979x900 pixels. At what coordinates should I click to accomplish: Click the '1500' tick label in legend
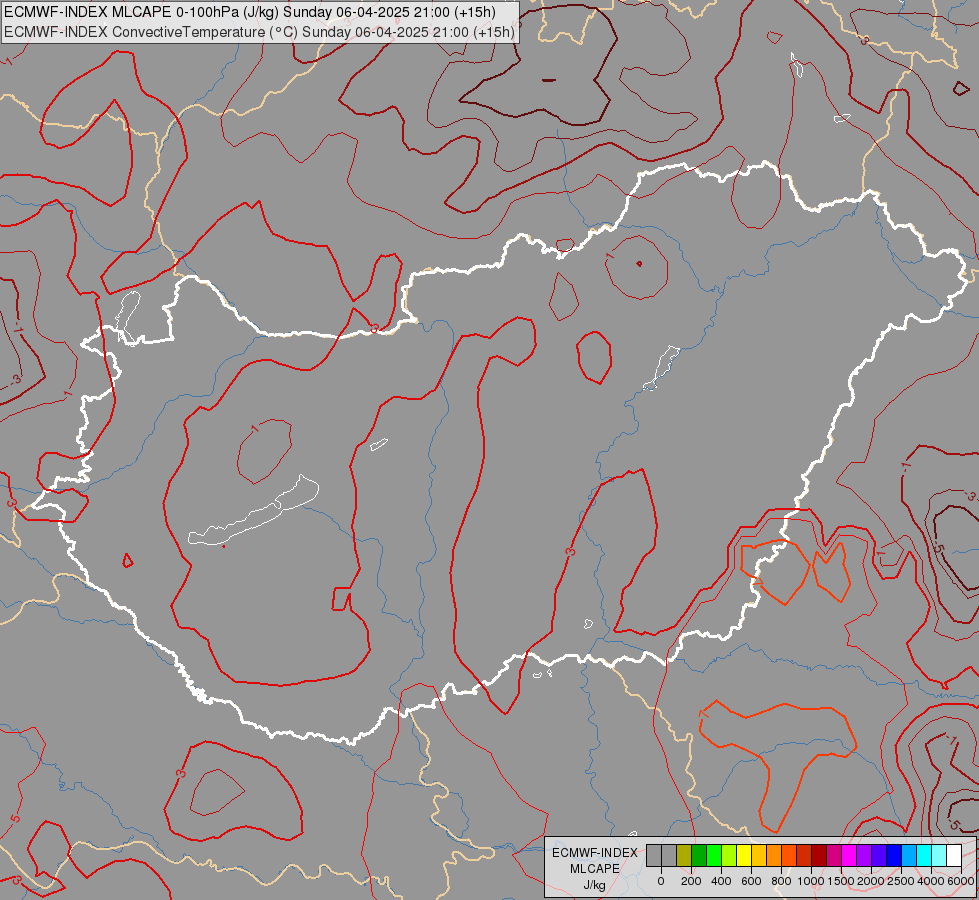pos(841,881)
